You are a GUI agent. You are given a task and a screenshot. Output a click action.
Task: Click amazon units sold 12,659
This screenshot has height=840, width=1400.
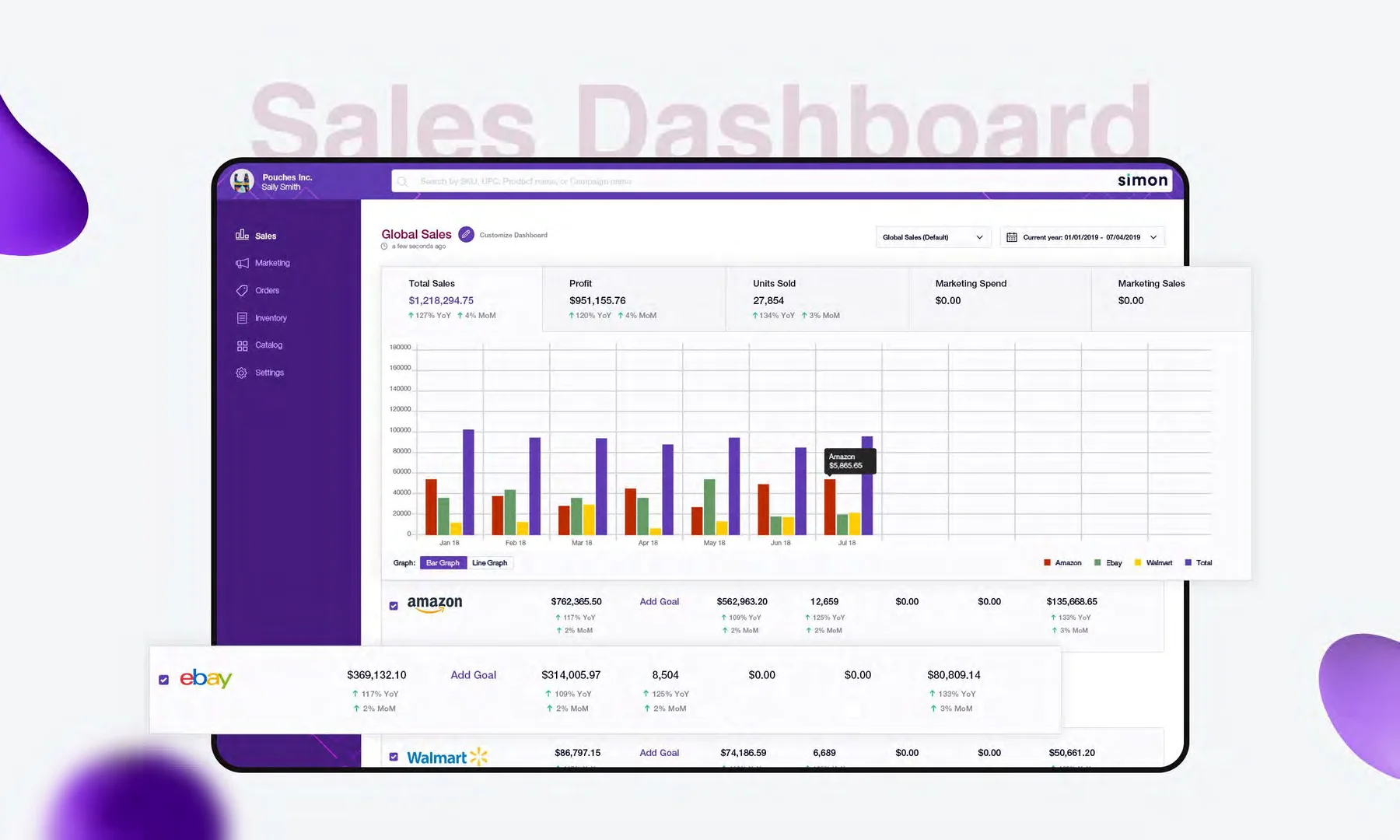coord(824,602)
